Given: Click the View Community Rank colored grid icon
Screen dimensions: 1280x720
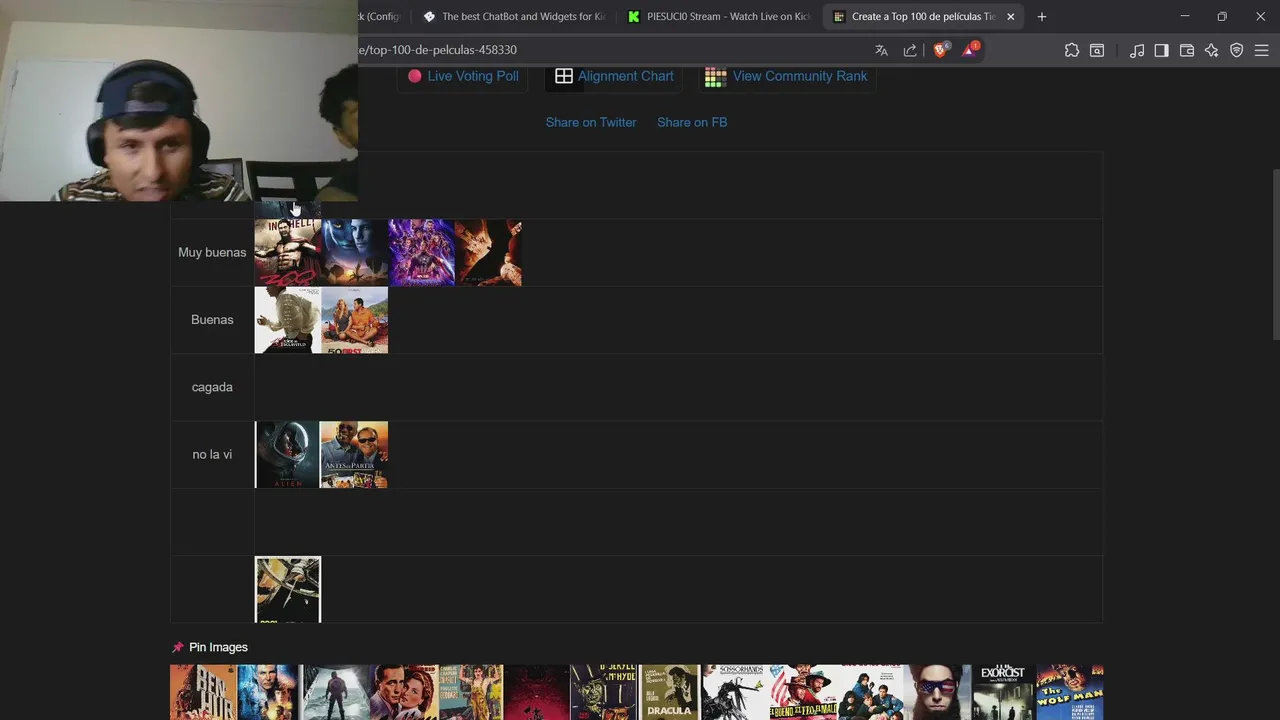Looking at the screenshot, I should 715,77.
